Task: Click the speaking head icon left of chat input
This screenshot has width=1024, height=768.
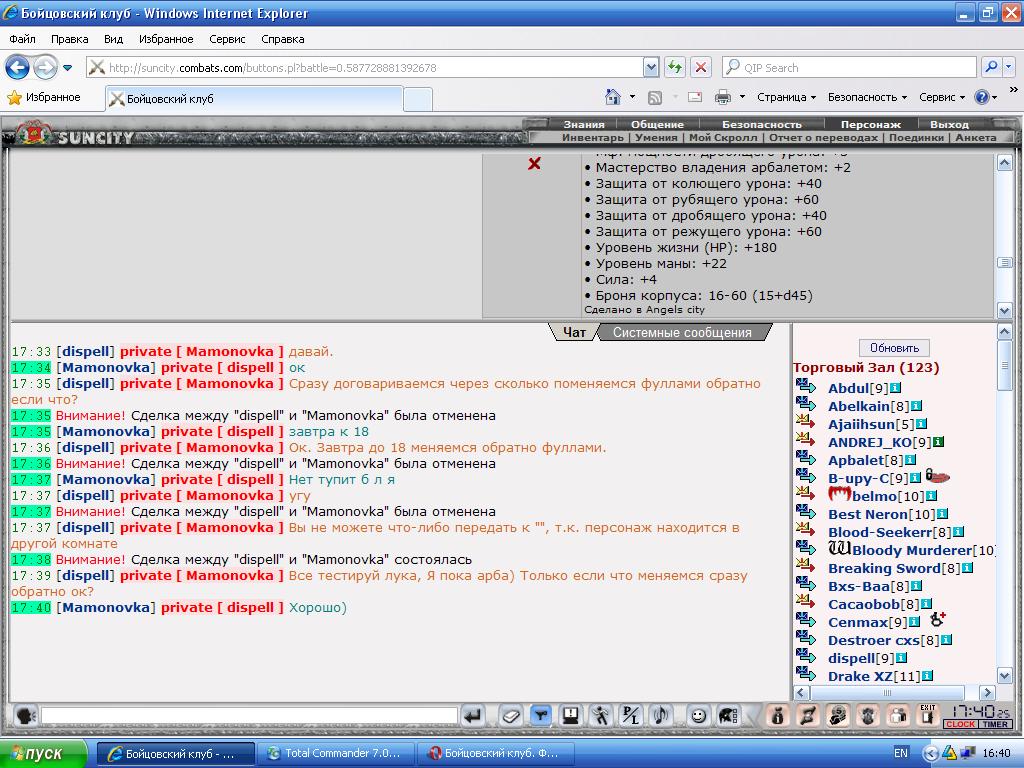Action: (x=25, y=716)
